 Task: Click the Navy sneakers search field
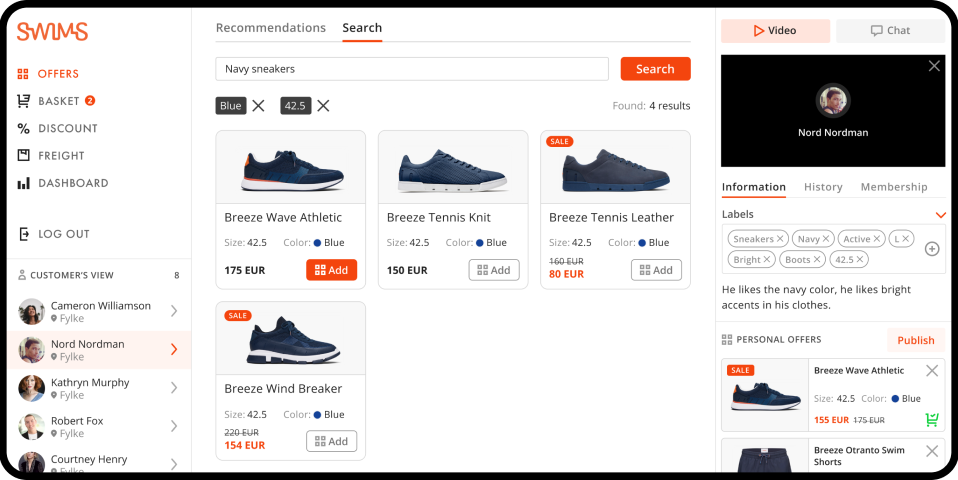412,69
